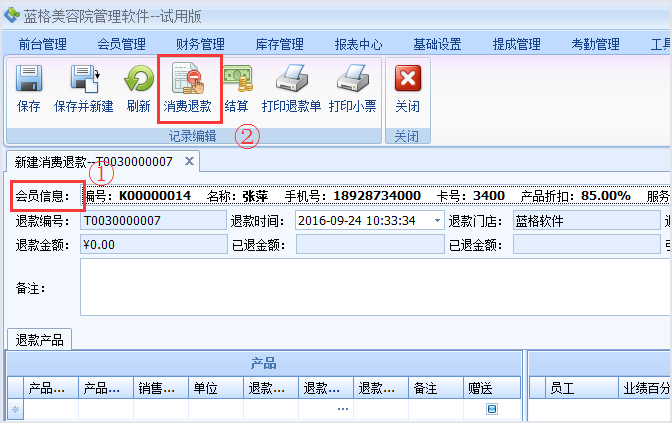Click the 结算 settlement money icon

click(x=237, y=78)
